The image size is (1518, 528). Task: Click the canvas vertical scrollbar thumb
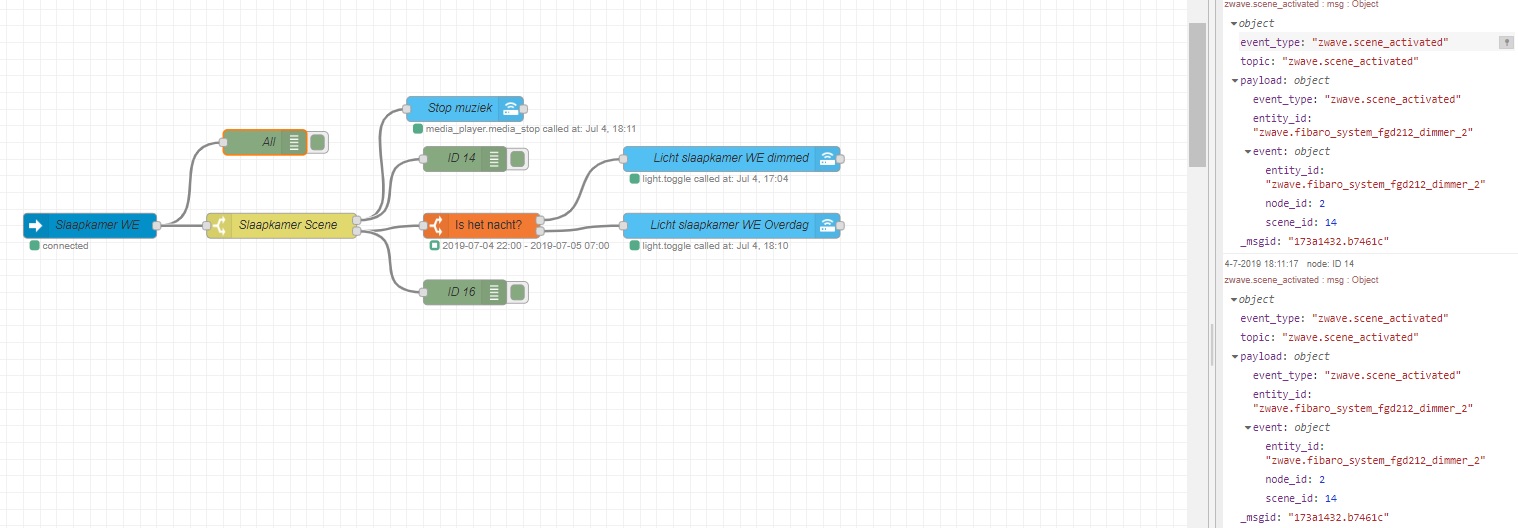point(1197,94)
